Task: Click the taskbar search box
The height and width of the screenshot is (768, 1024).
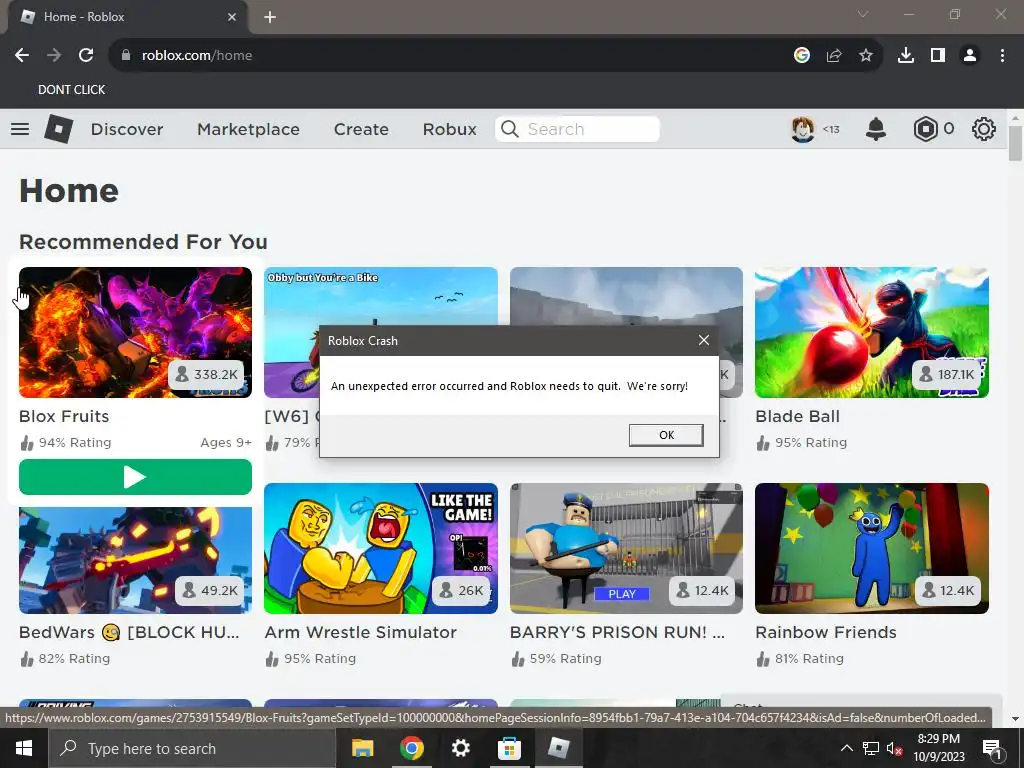Action: 191,748
